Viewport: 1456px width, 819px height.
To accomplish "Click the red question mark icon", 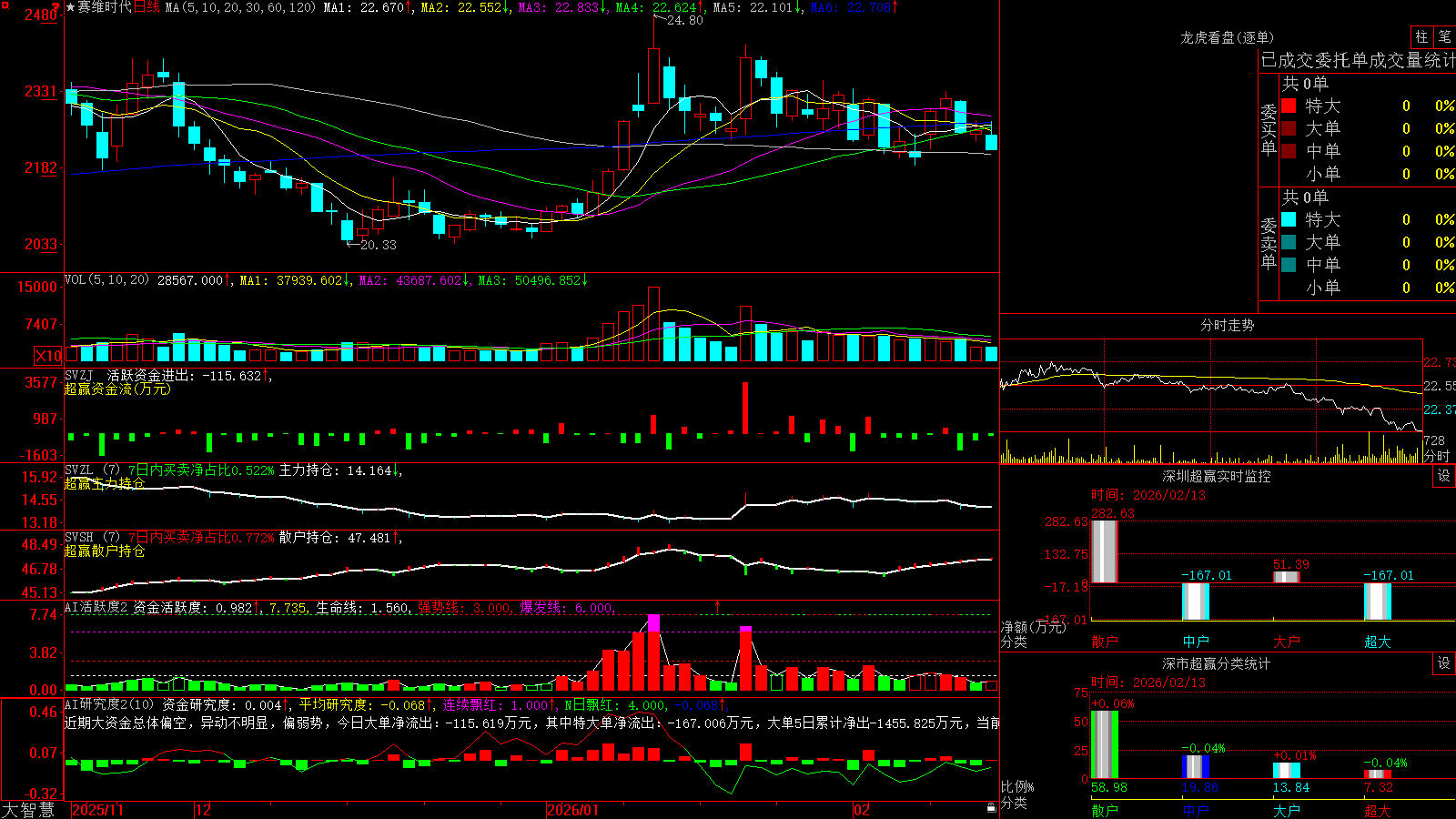I will point(56,6).
